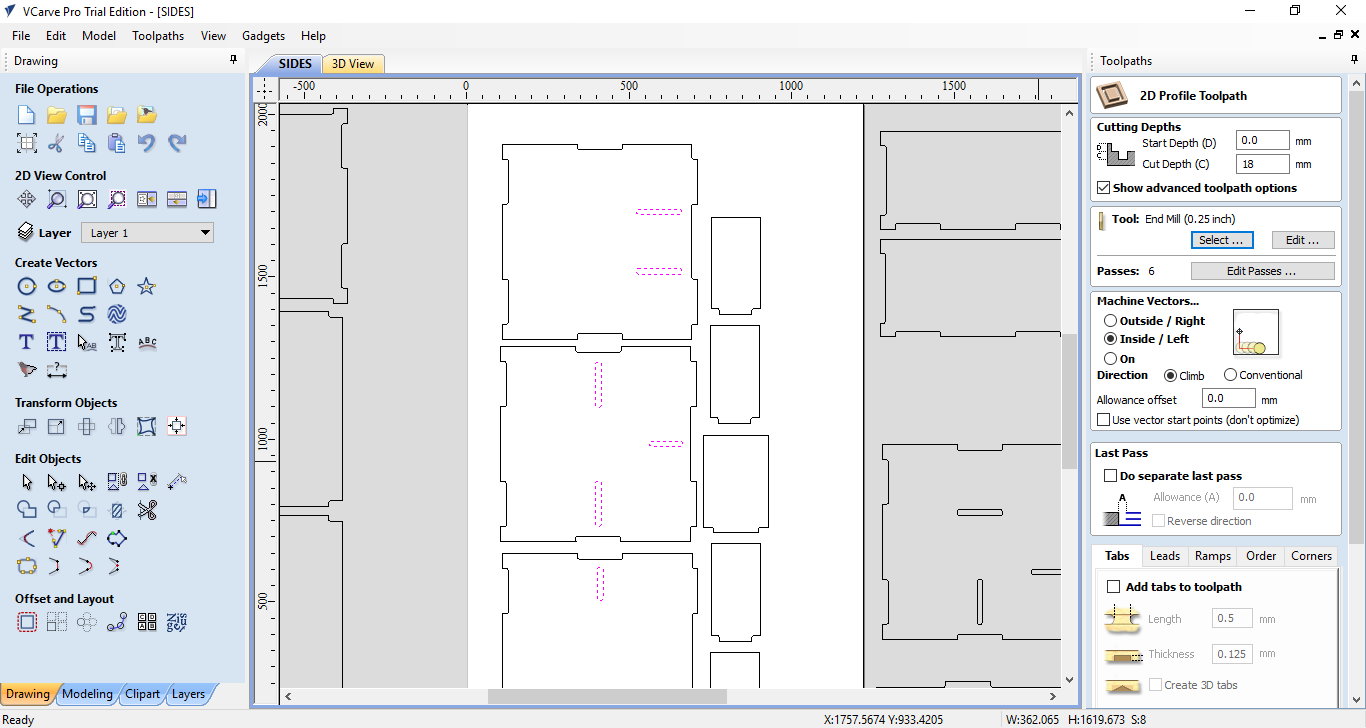Import bitmap for tracing

[x=147, y=115]
